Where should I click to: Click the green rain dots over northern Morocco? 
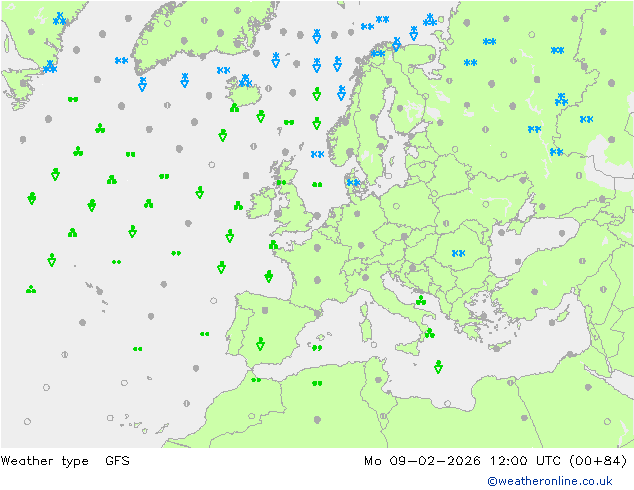(256, 380)
